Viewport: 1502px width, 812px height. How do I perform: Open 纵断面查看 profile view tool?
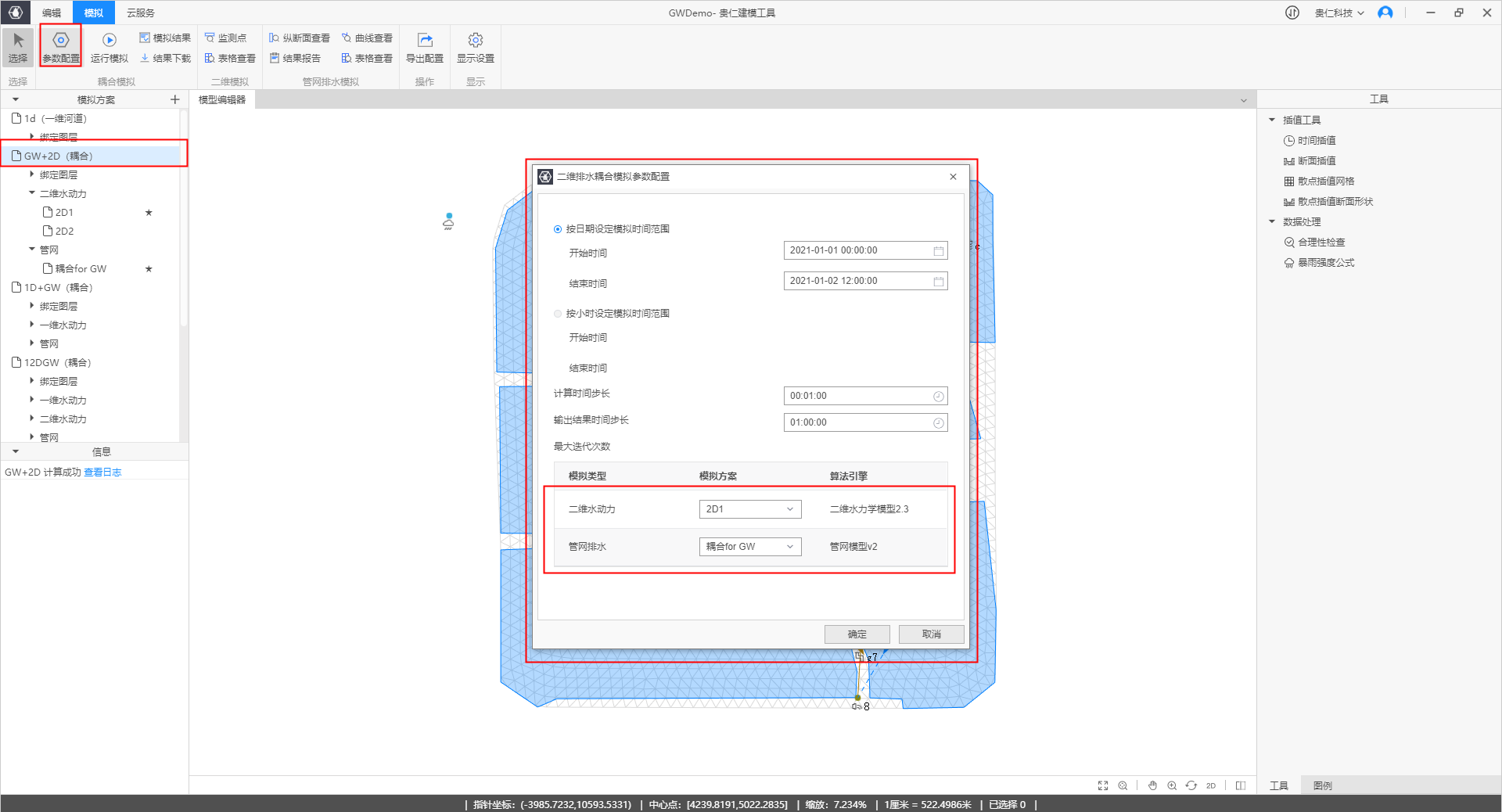299,38
